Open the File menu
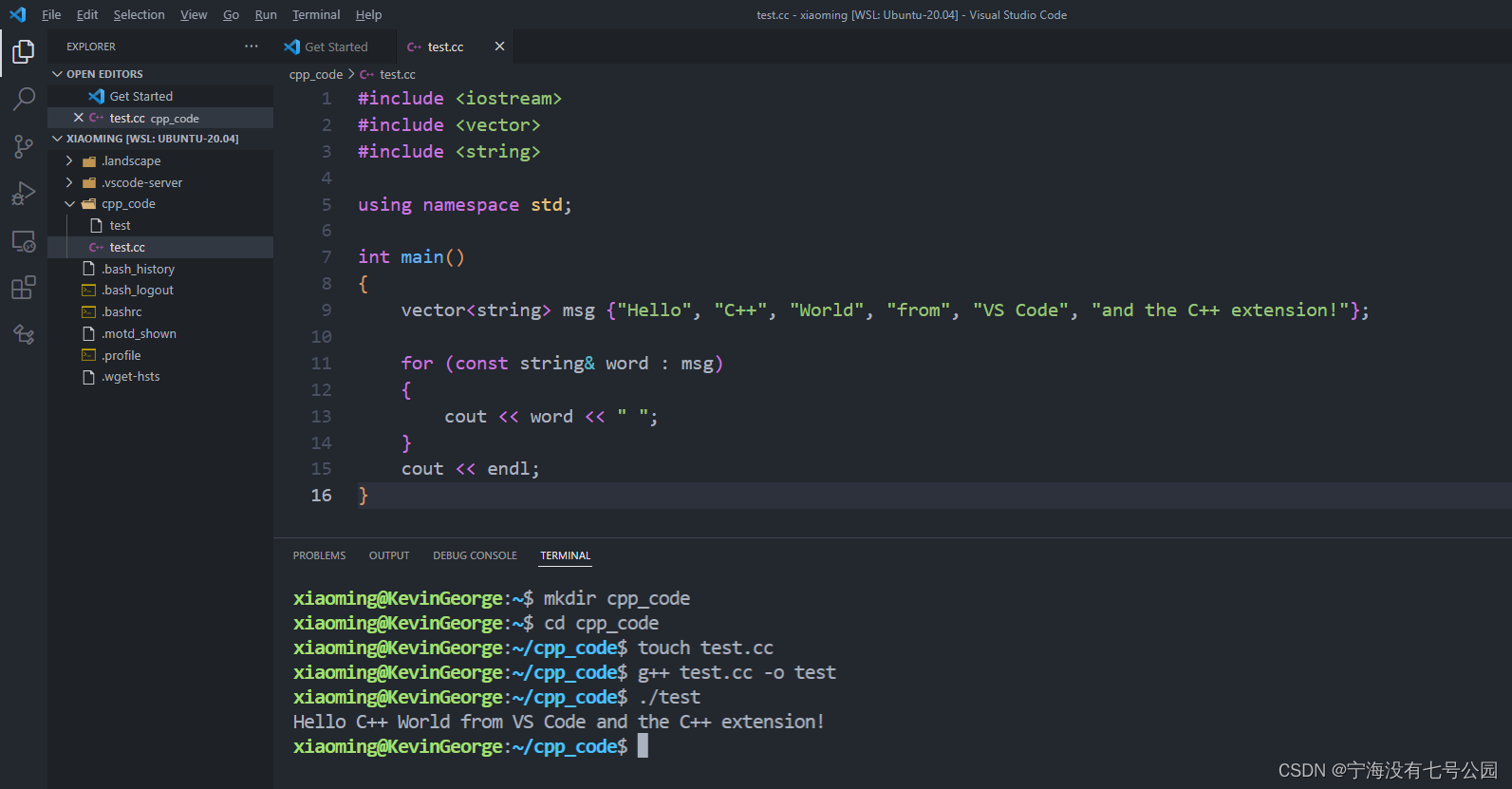Viewport: 1512px width, 789px height. coord(51,14)
